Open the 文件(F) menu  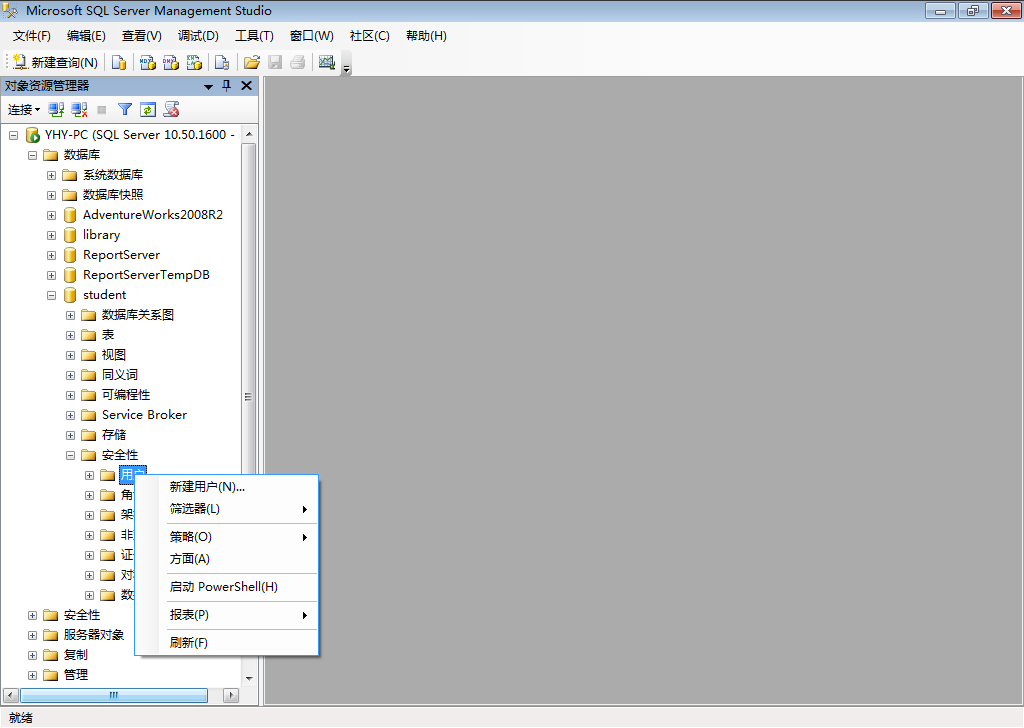(x=31, y=36)
